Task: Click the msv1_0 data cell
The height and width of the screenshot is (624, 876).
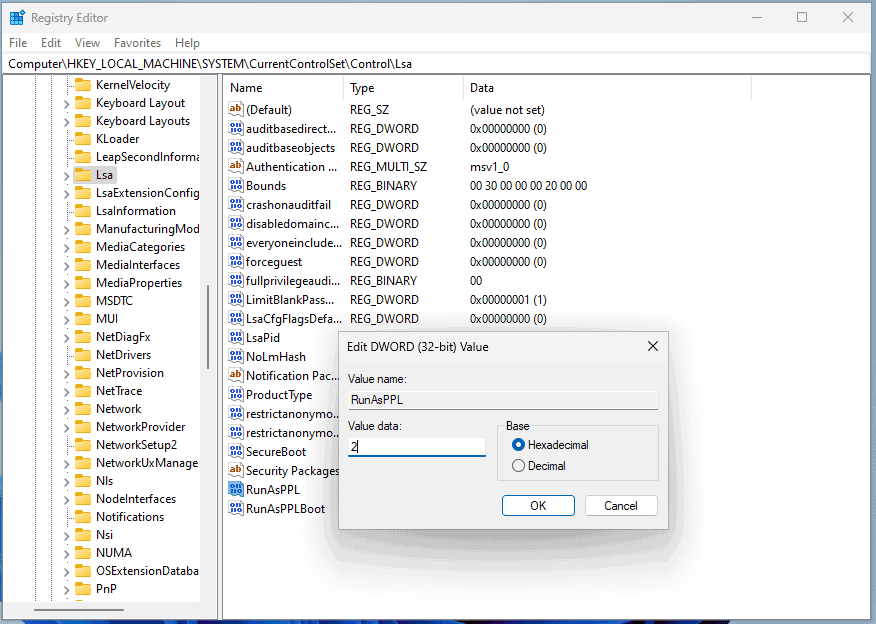Action: pos(489,166)
